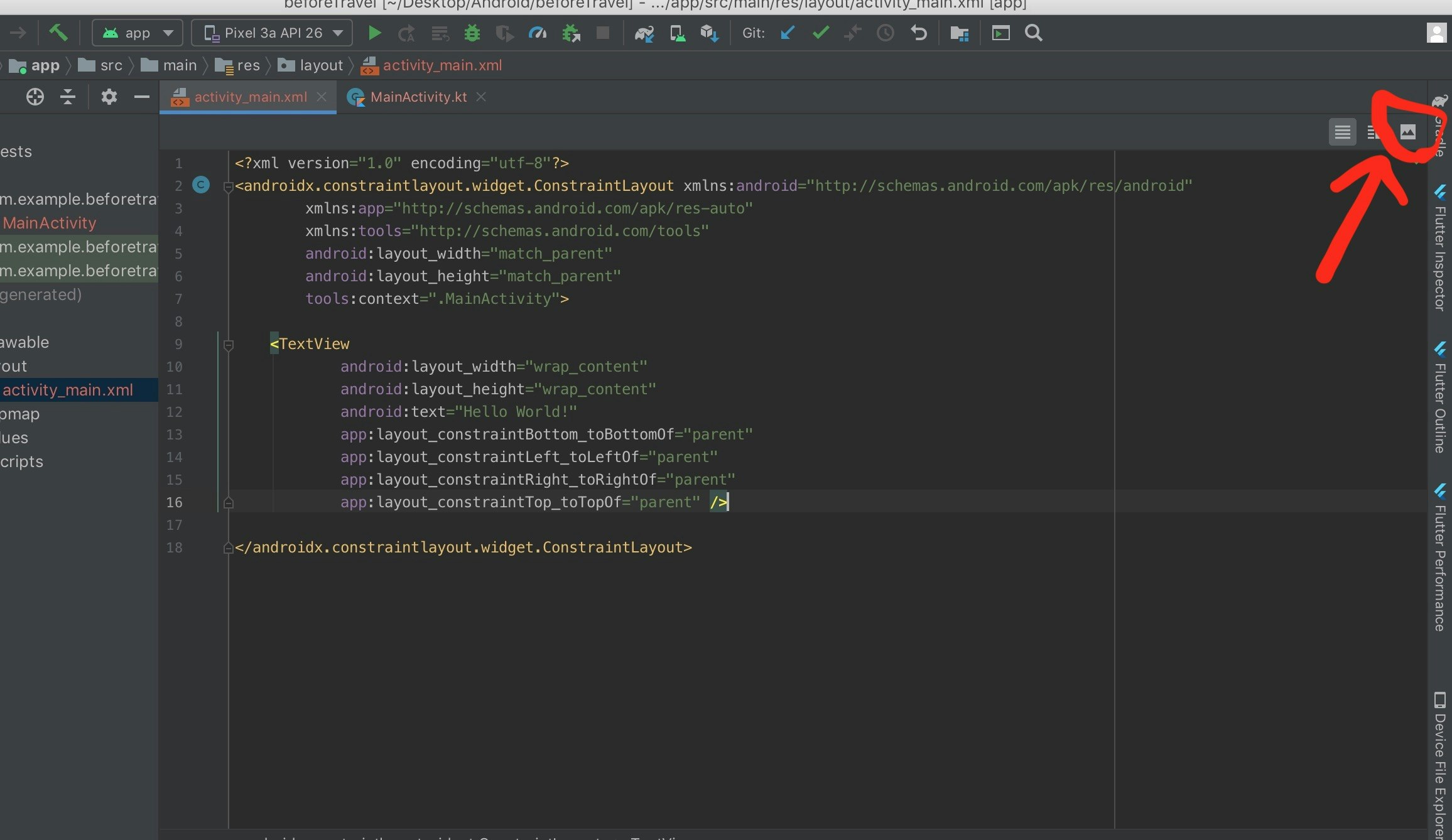
Task: Run the app with green play button
Action: [374, 33]
